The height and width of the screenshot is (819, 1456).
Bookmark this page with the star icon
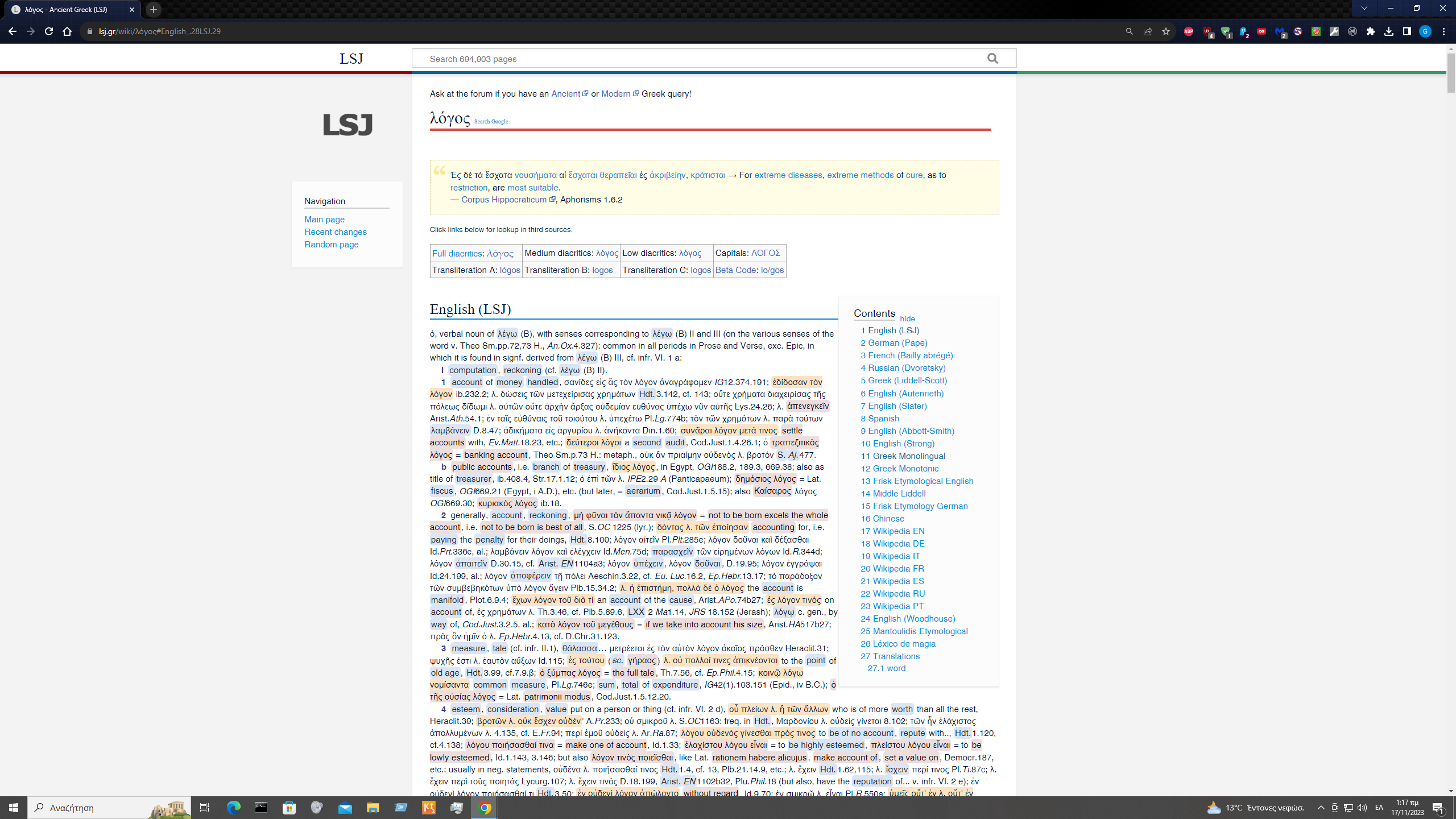point(1166,31)
